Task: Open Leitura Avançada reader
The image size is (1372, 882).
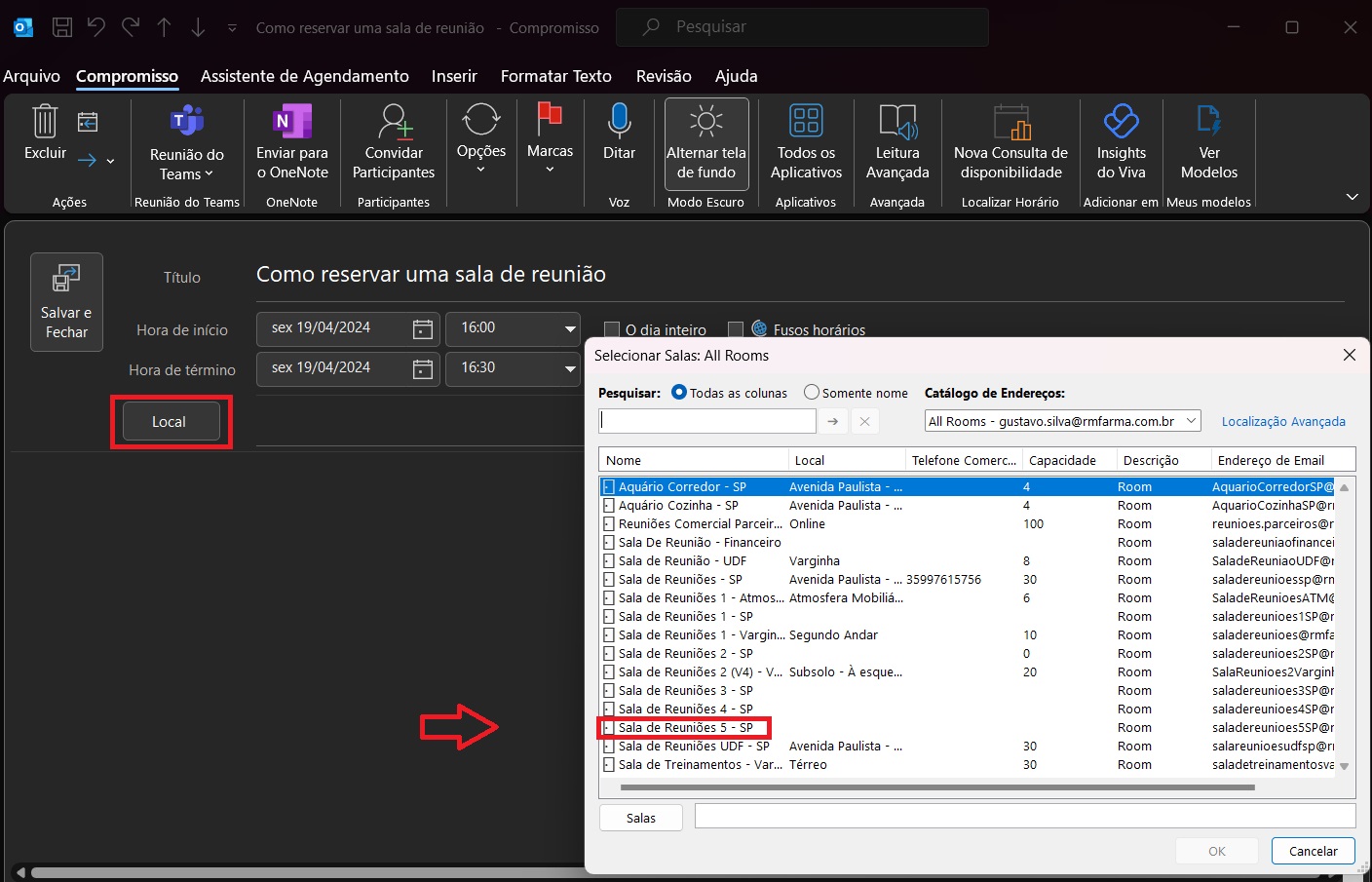Action: pyautogui.click(x=896, y=122)
